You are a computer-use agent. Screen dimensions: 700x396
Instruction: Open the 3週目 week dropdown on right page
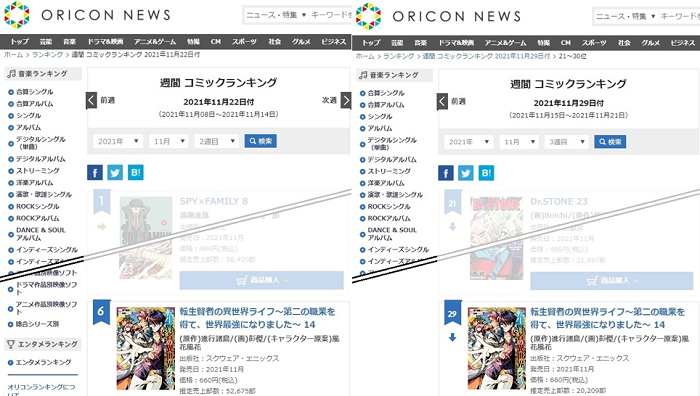(566, 142)
